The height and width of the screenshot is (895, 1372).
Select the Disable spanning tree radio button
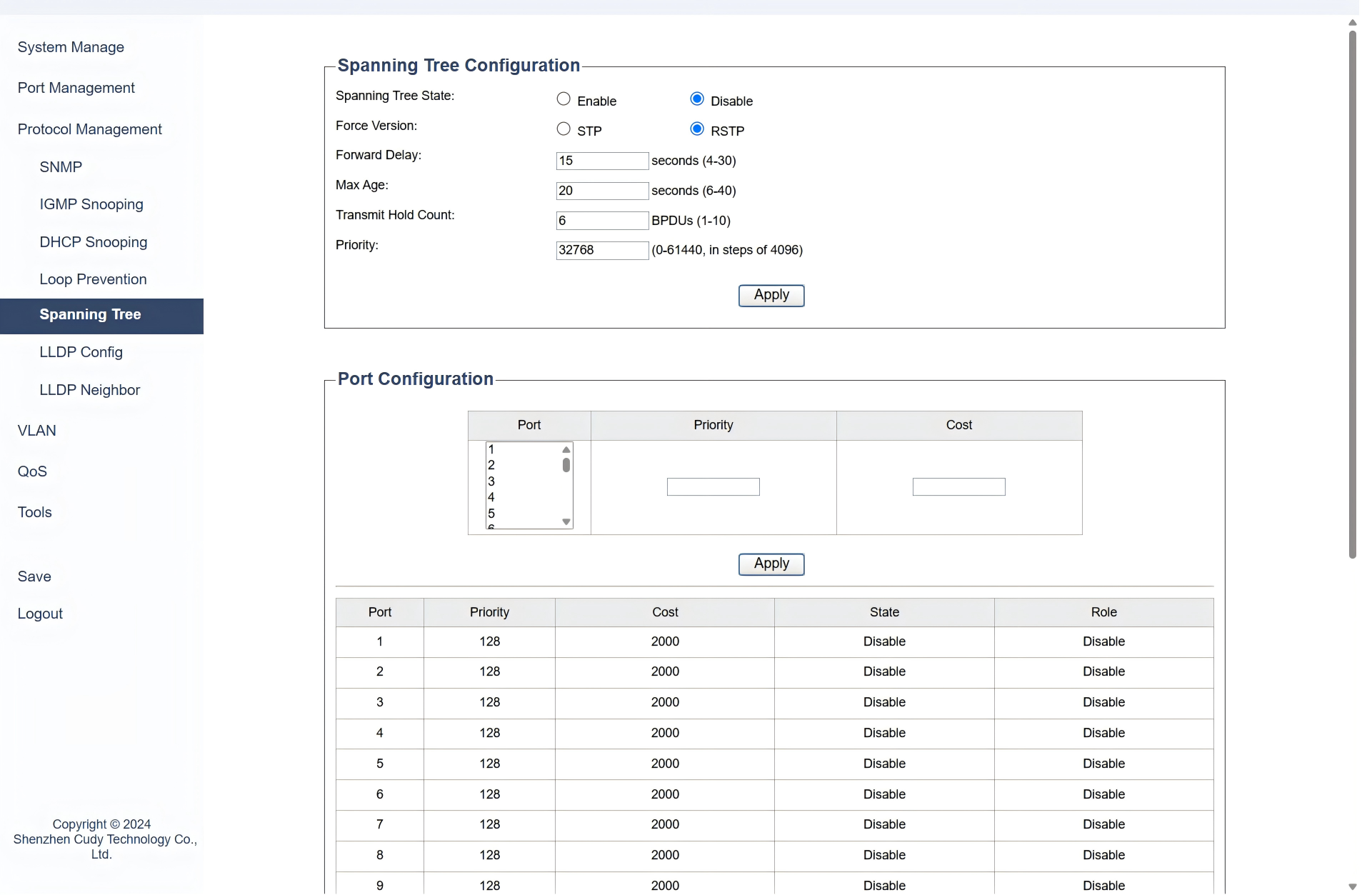pos(697,99)
